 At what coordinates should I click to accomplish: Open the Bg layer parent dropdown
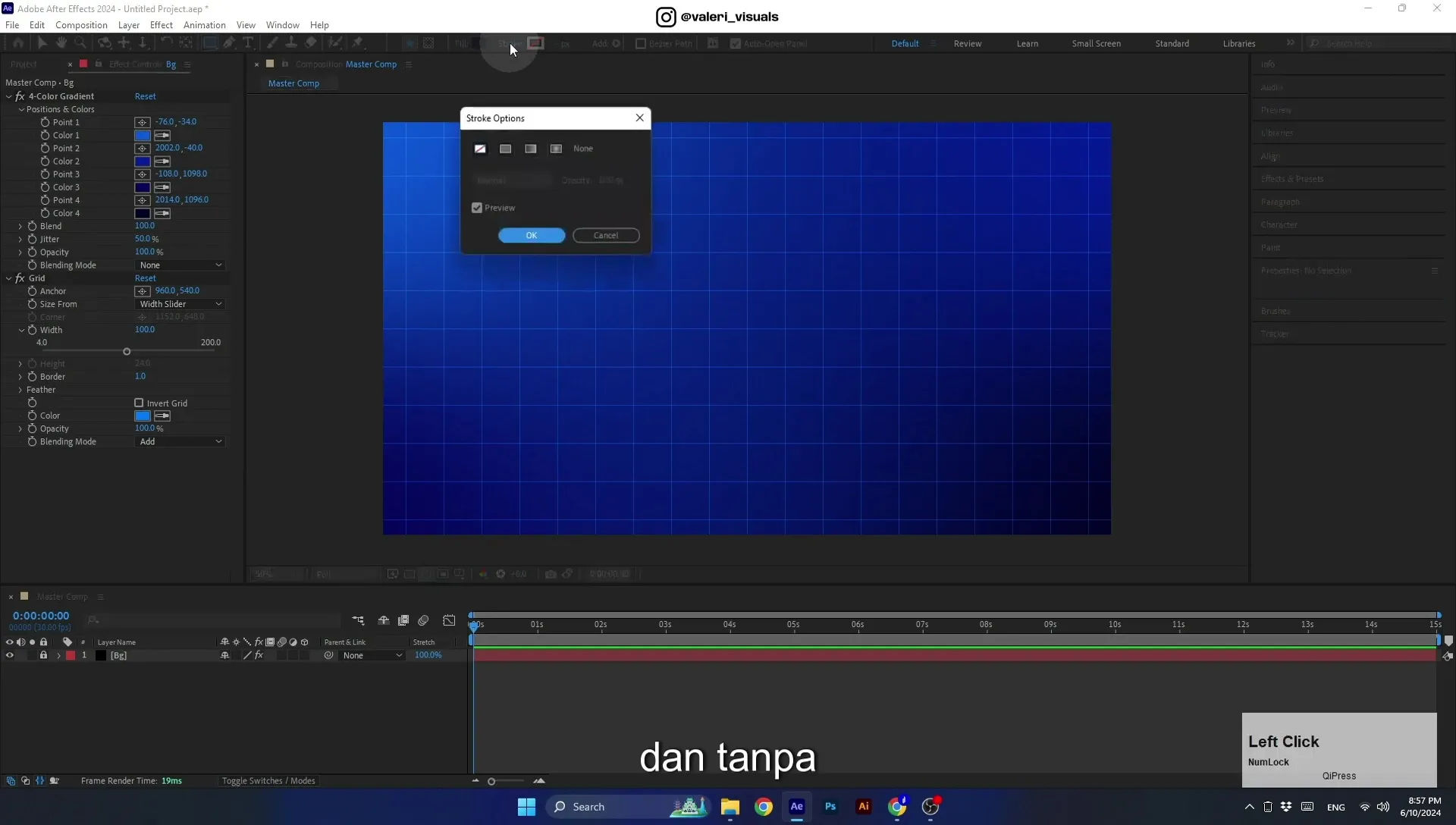click(372, 655)
